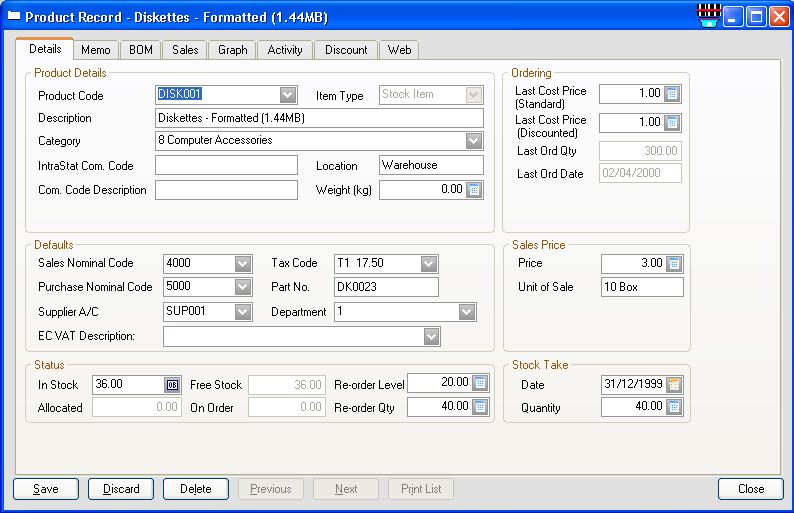Expand the Category dropdown list
Image resolution: width=794 pixels, height=513 pixels.
click(x=474, y=141)
